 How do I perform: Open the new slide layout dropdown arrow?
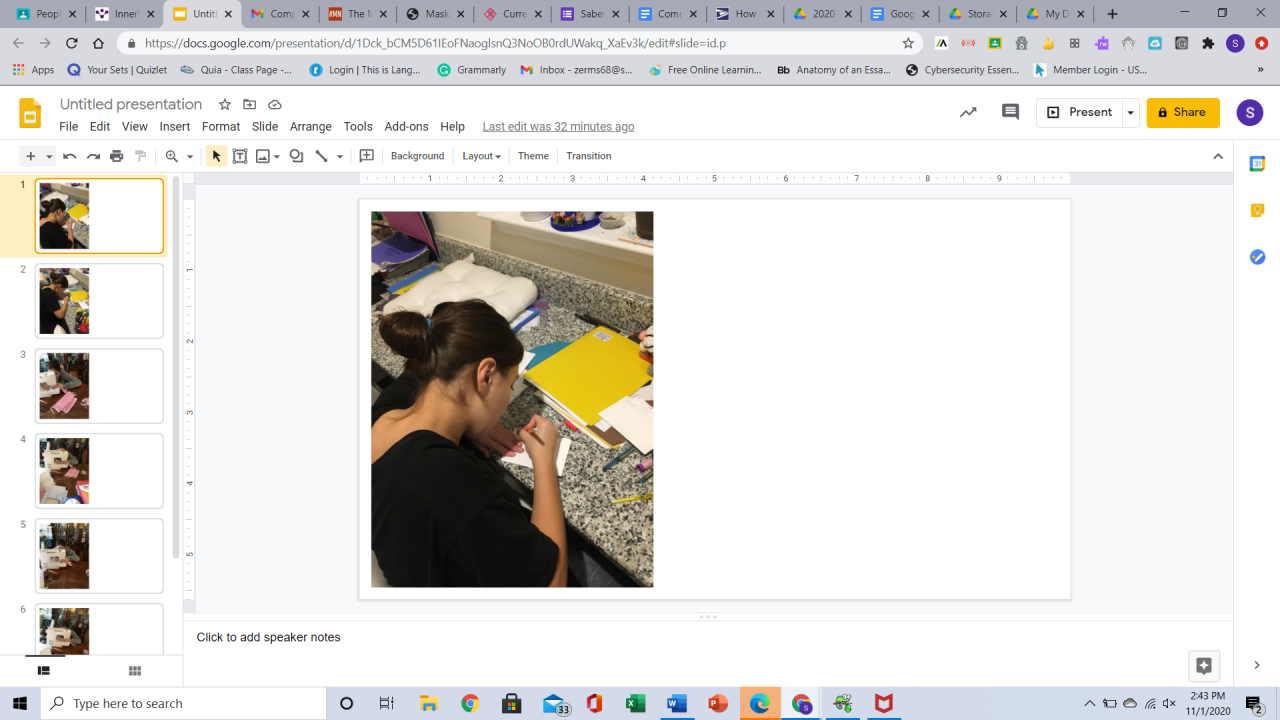click(x=49, y=157)
